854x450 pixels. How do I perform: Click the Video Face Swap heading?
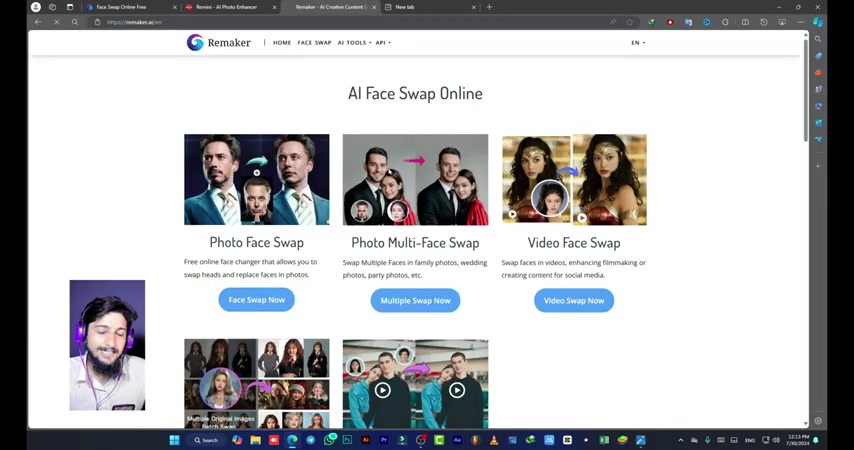click(x=574, y=242)
